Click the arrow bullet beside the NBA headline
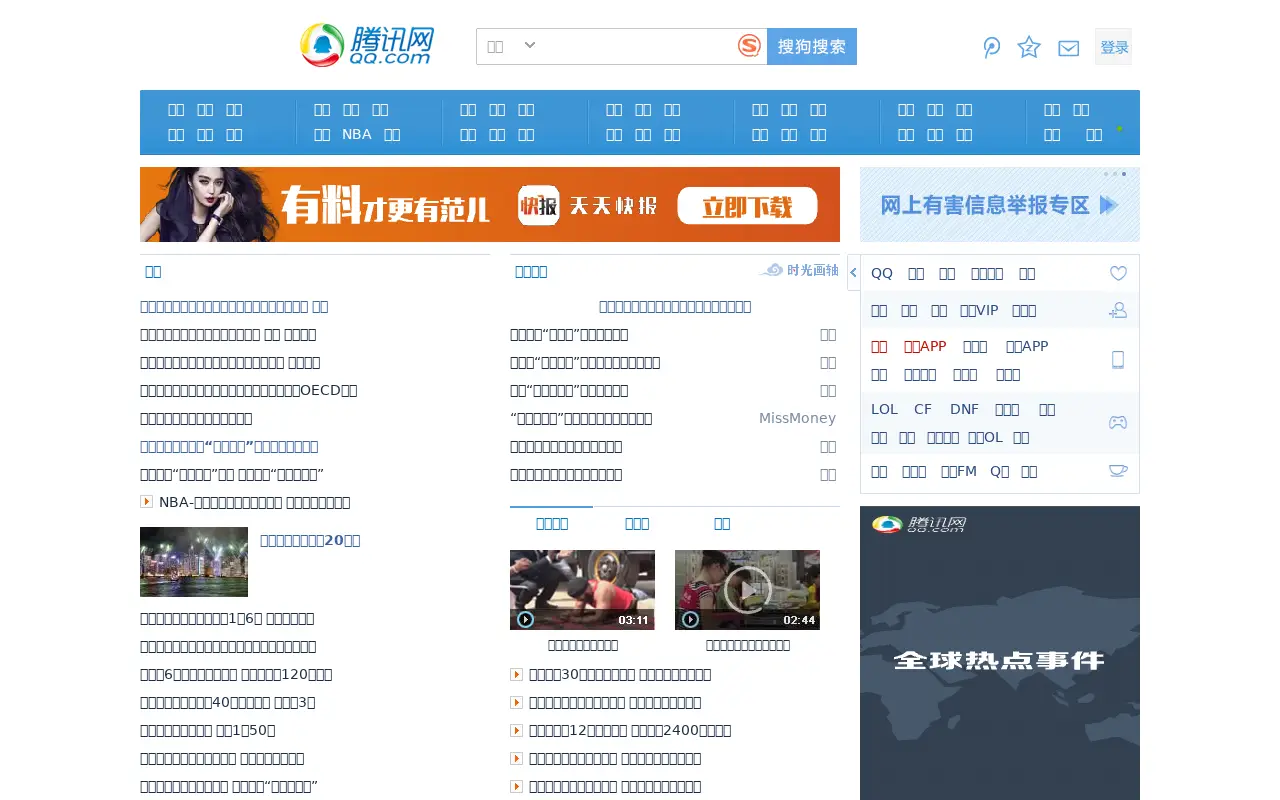The height and width of the screenshot is (800, 1280). 146,502
